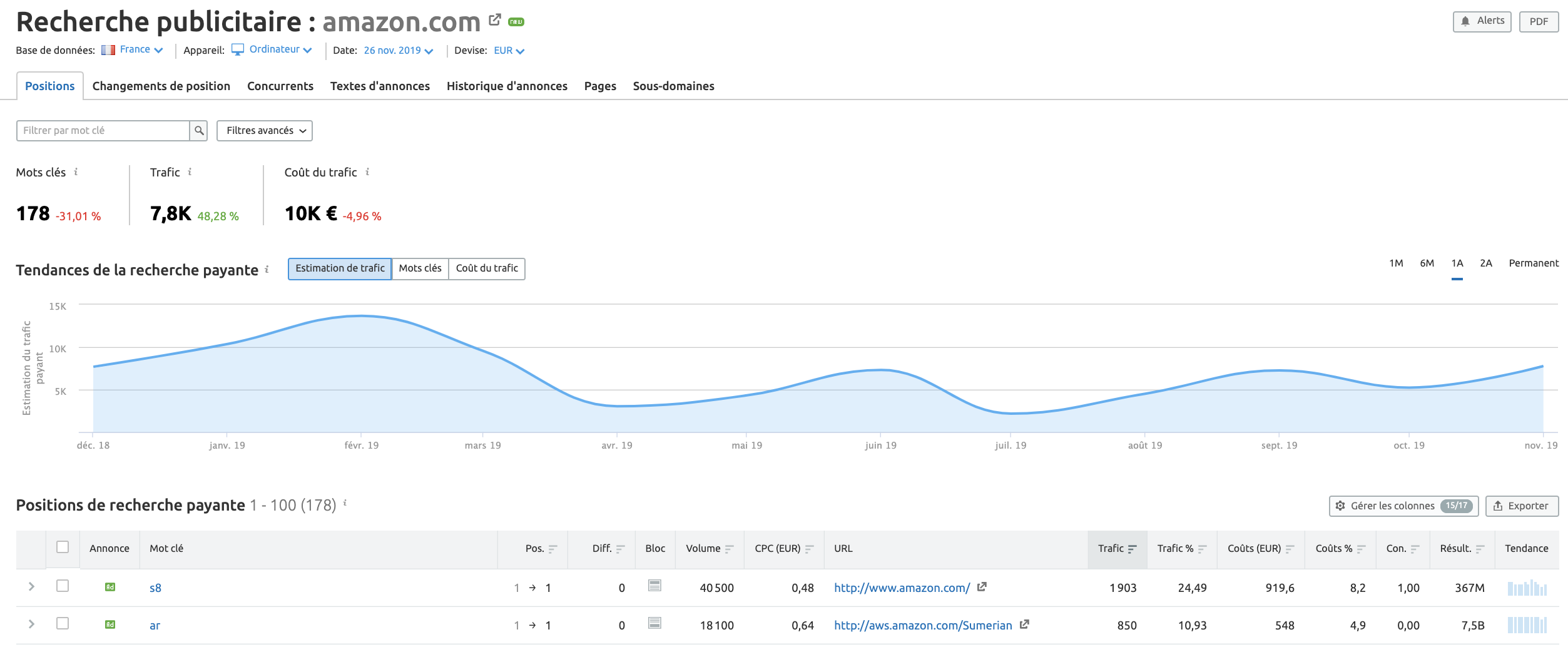Switch to Changements de position tab

pyautogui.click(x=161, y=86)
